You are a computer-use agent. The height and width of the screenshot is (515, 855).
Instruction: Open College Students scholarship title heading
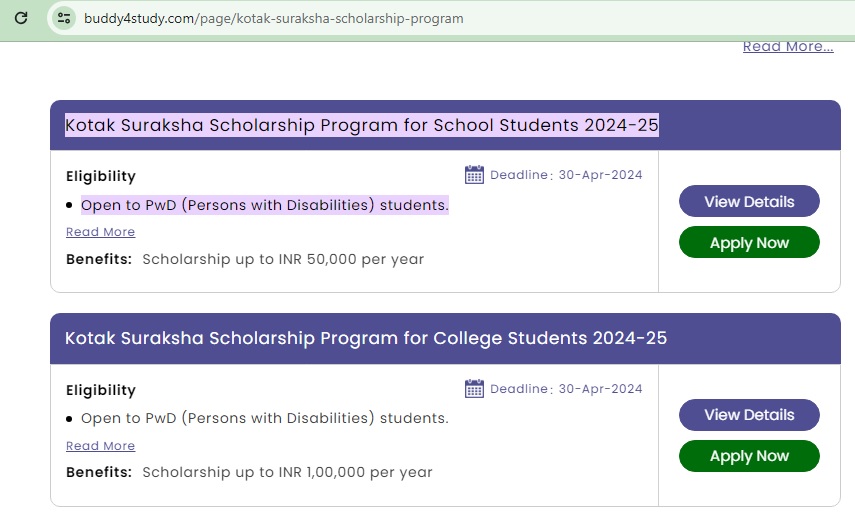click(x=365, y=338)
